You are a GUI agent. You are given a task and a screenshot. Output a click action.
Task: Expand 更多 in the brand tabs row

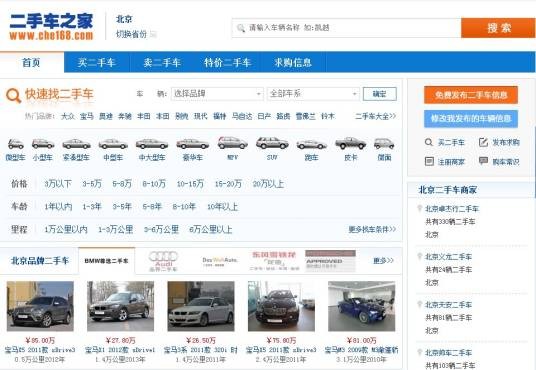pyautogui.click(x=383, y=261)
